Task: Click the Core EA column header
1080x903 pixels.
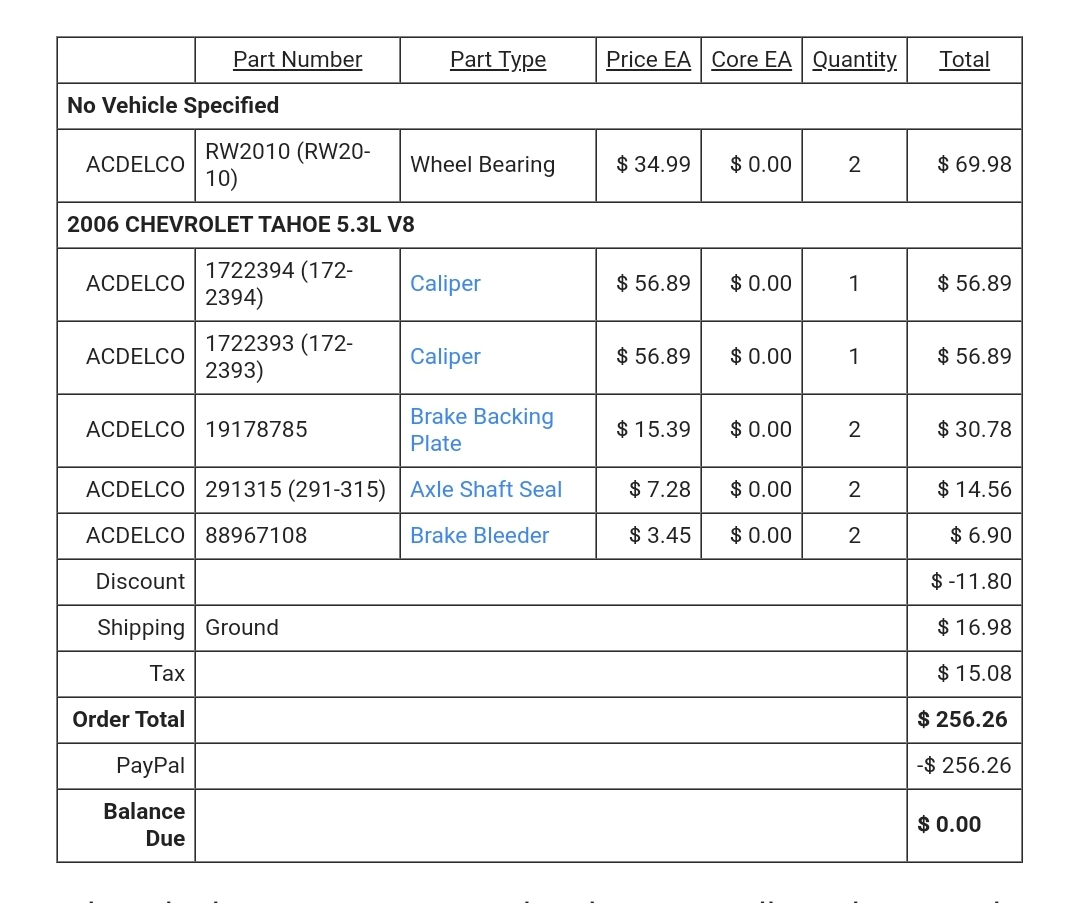Action: click(x=751, y=60)
